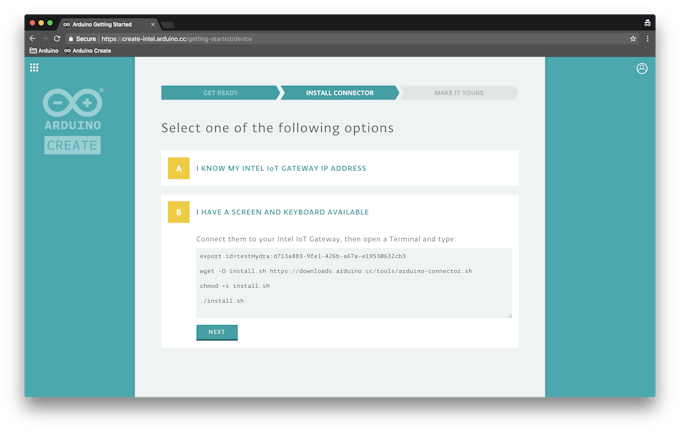
Task: Click the Secure padlock icon
Action: click(x=71, y=39)
